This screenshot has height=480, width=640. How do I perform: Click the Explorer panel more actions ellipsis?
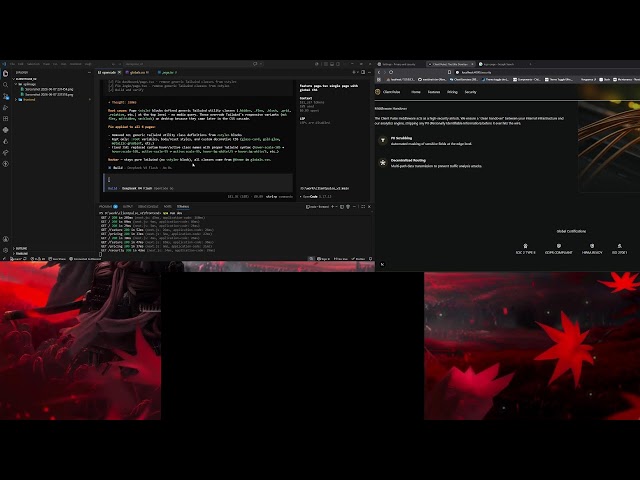click(x=89, y=73)
